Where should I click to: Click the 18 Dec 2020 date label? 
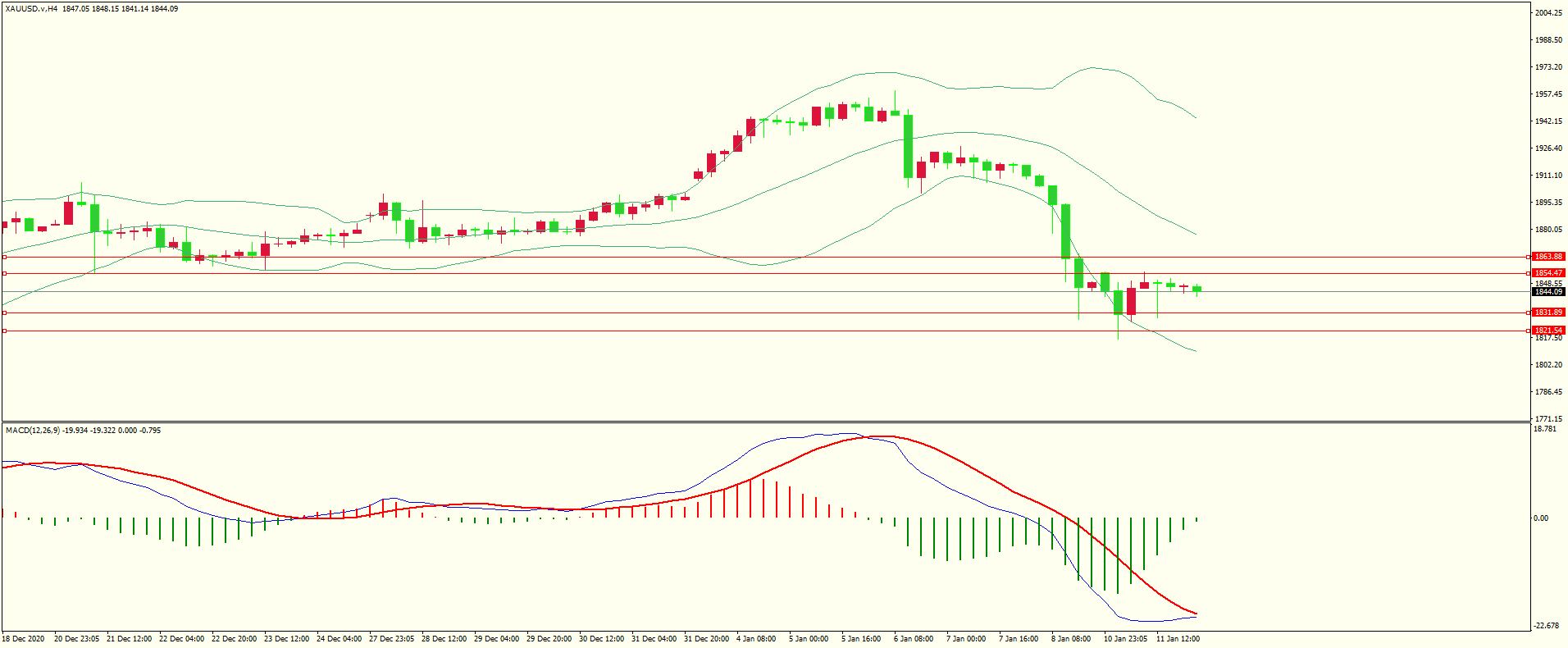click(24, 639)
